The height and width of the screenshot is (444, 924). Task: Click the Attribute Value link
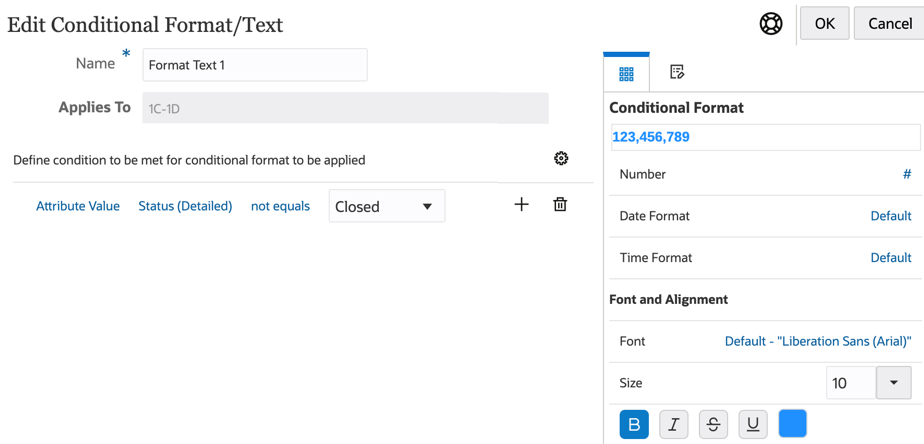point(78,206)
